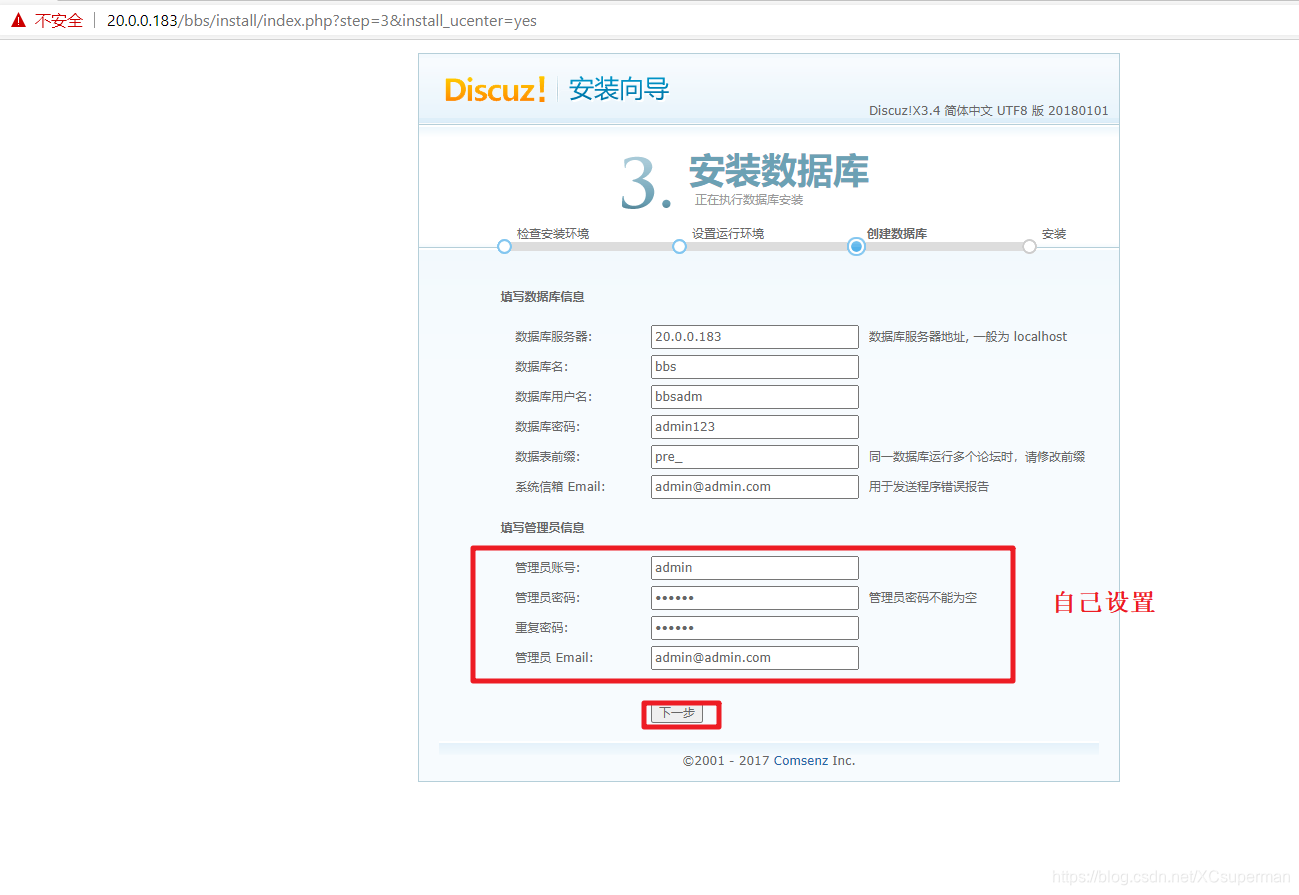Click the 填写管理员信息 section title

coord(543,528)
